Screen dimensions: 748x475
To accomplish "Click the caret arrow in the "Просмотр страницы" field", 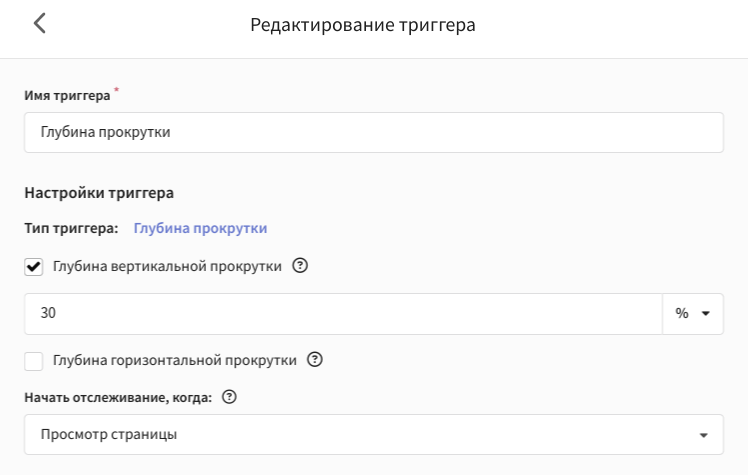I will (x=703, y=435).
